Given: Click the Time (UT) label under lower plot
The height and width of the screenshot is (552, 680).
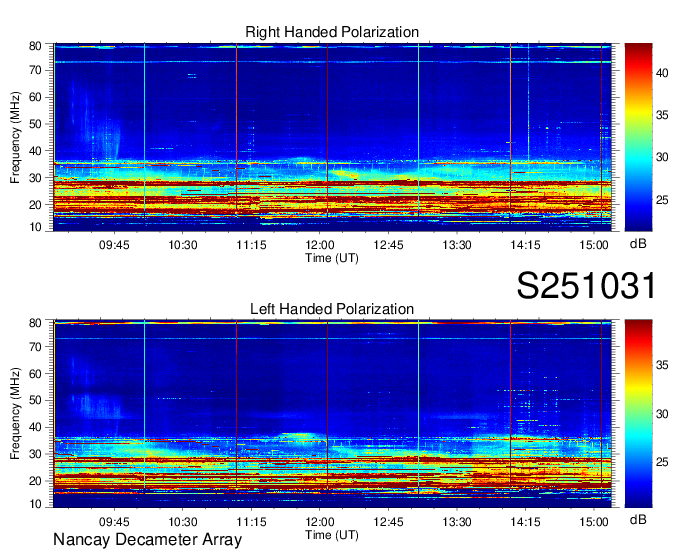Looking at the screenshot, I should [x=332, y=535].
